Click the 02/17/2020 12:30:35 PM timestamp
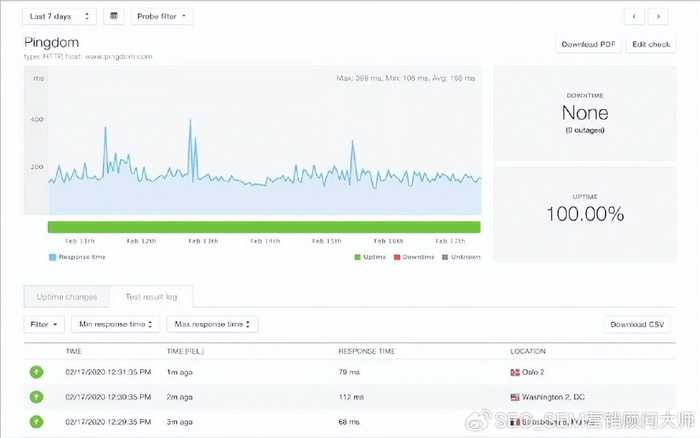Screen dimensions: 700x438 [x=108, y=397]
